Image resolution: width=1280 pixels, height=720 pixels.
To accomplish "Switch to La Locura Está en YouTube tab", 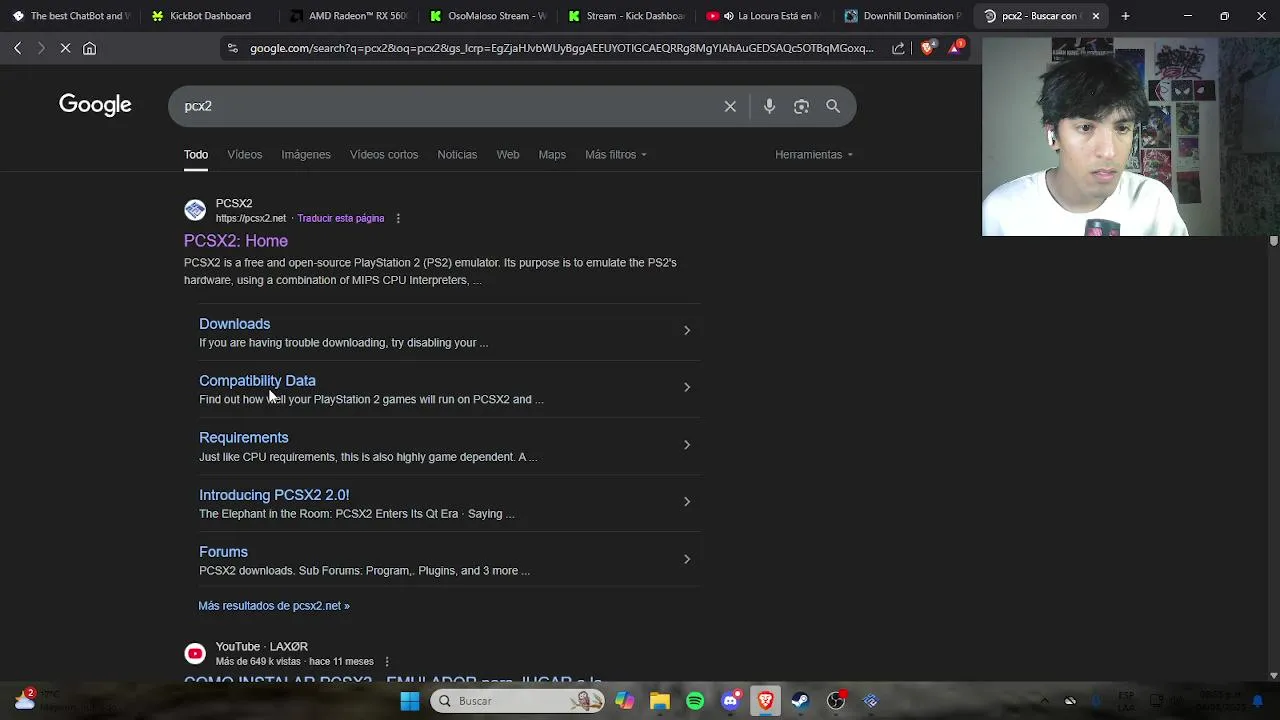I will point(762,16).
